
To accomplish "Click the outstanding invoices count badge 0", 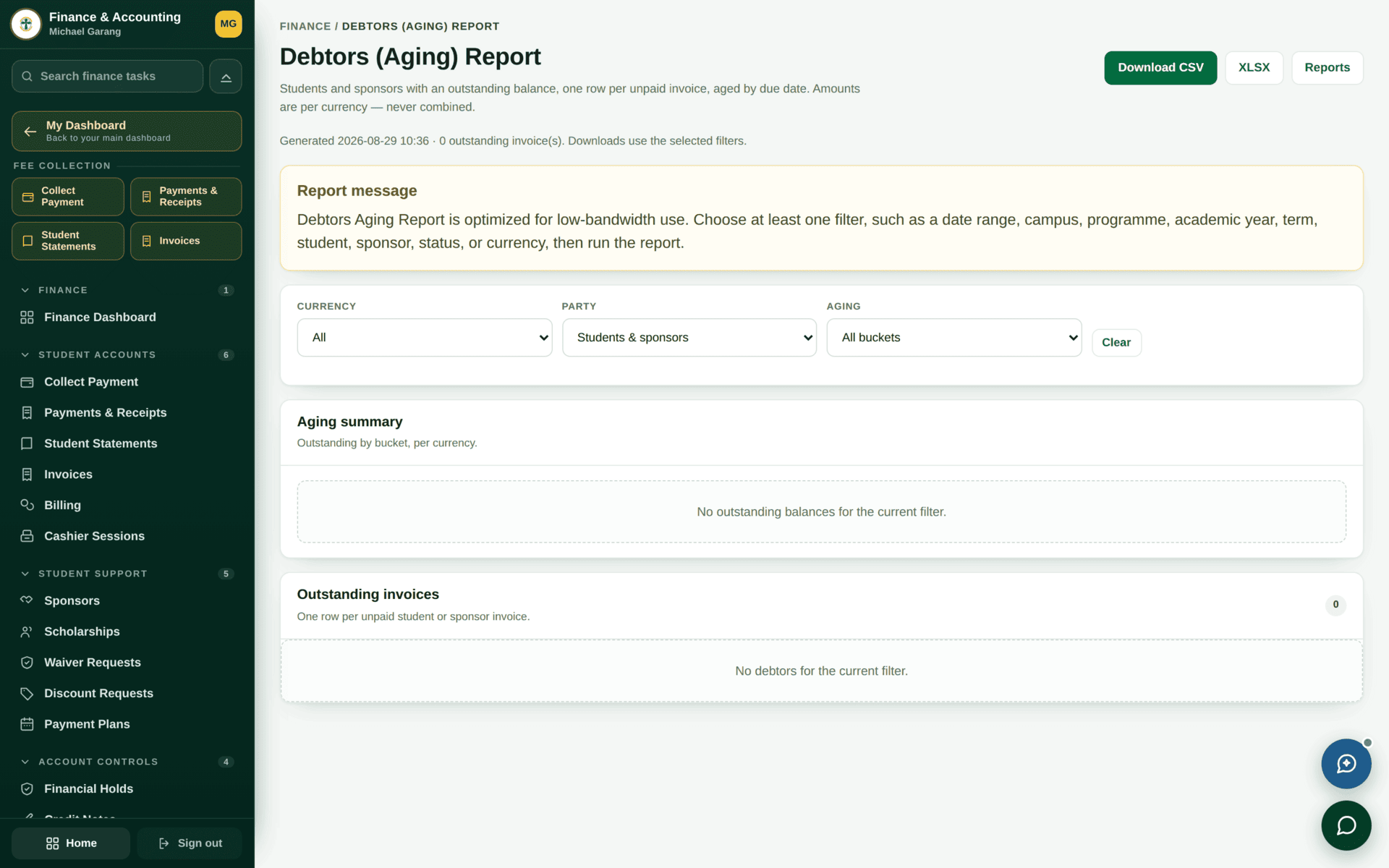I will 1335,605.
